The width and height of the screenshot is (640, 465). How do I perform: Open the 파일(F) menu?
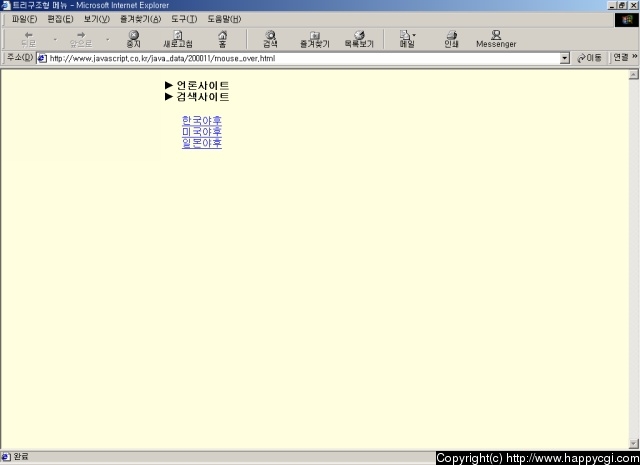(x=24, y=19)
